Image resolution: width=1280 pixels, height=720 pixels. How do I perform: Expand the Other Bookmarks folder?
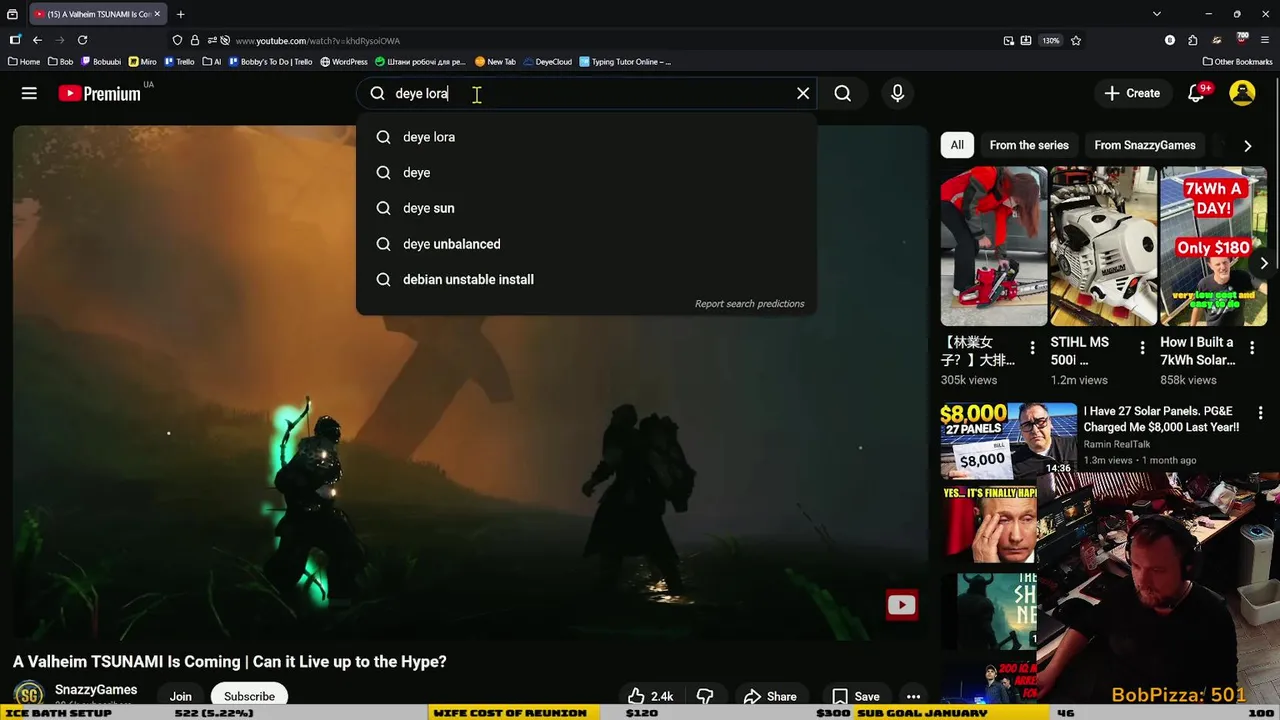tap(1237, 62)
